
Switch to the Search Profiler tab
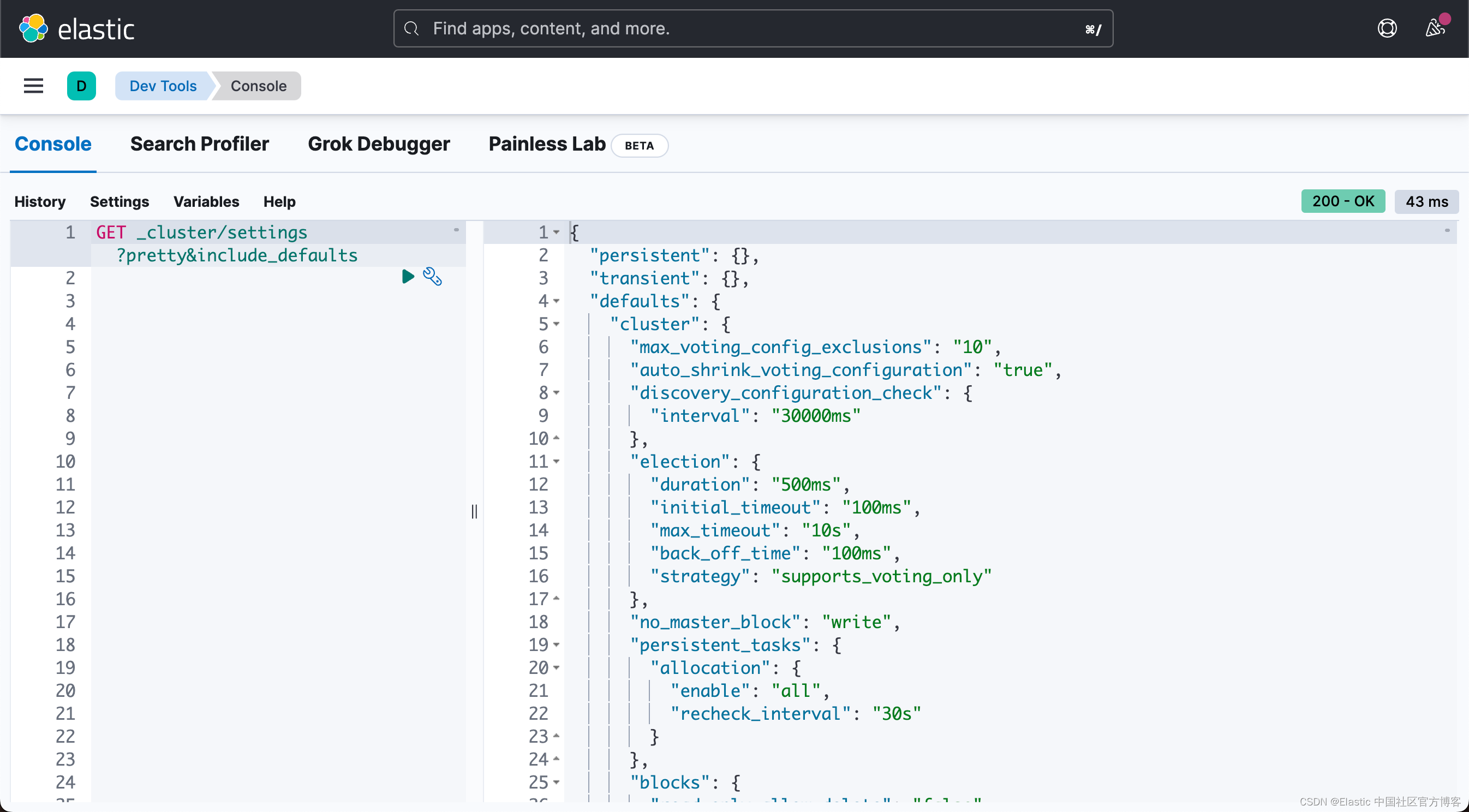click(x=200, y=144)
